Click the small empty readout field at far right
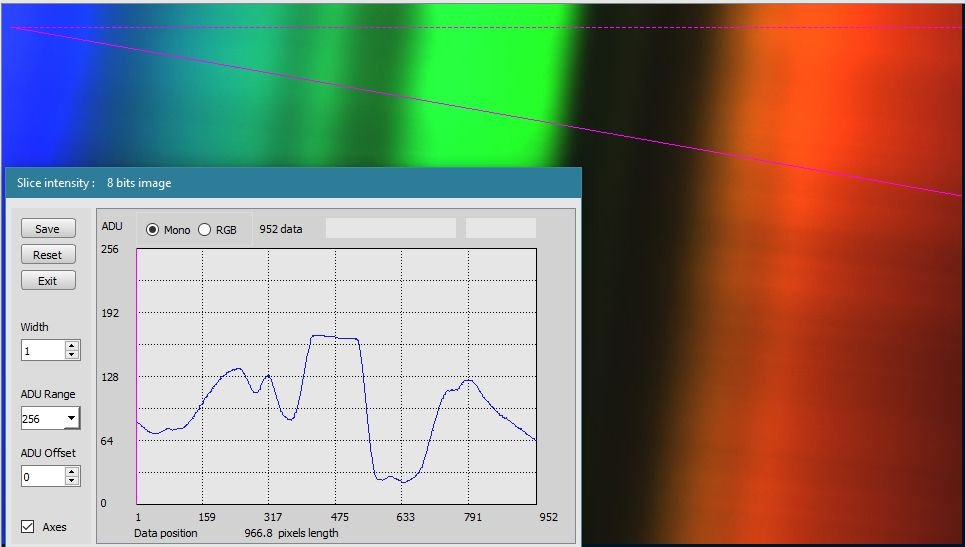This screenshot has width=965, height=547. coord(500,229)
